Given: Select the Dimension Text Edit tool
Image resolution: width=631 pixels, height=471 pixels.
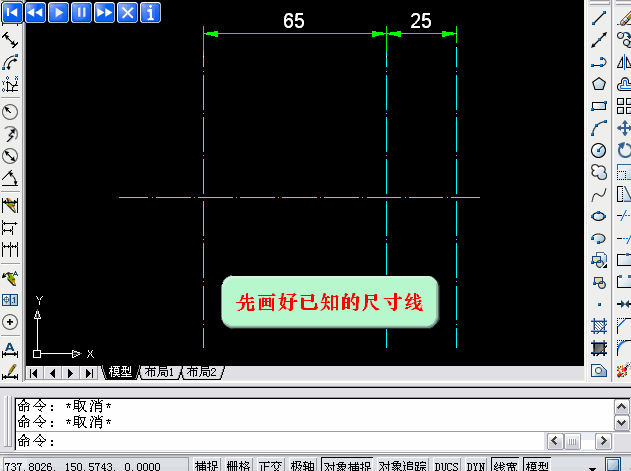Looking at the screenshot, I should pos(10,372).
